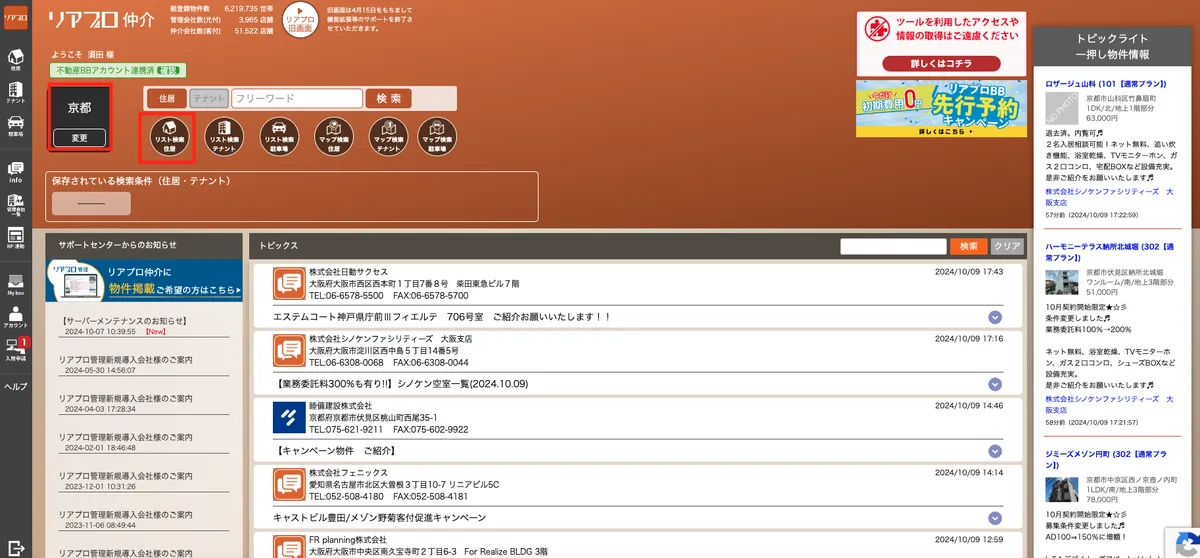The height and width of the screenshot is (558, 1200).
Task: Click the 睦備建設 company logo icon
Action: [289, 417]
